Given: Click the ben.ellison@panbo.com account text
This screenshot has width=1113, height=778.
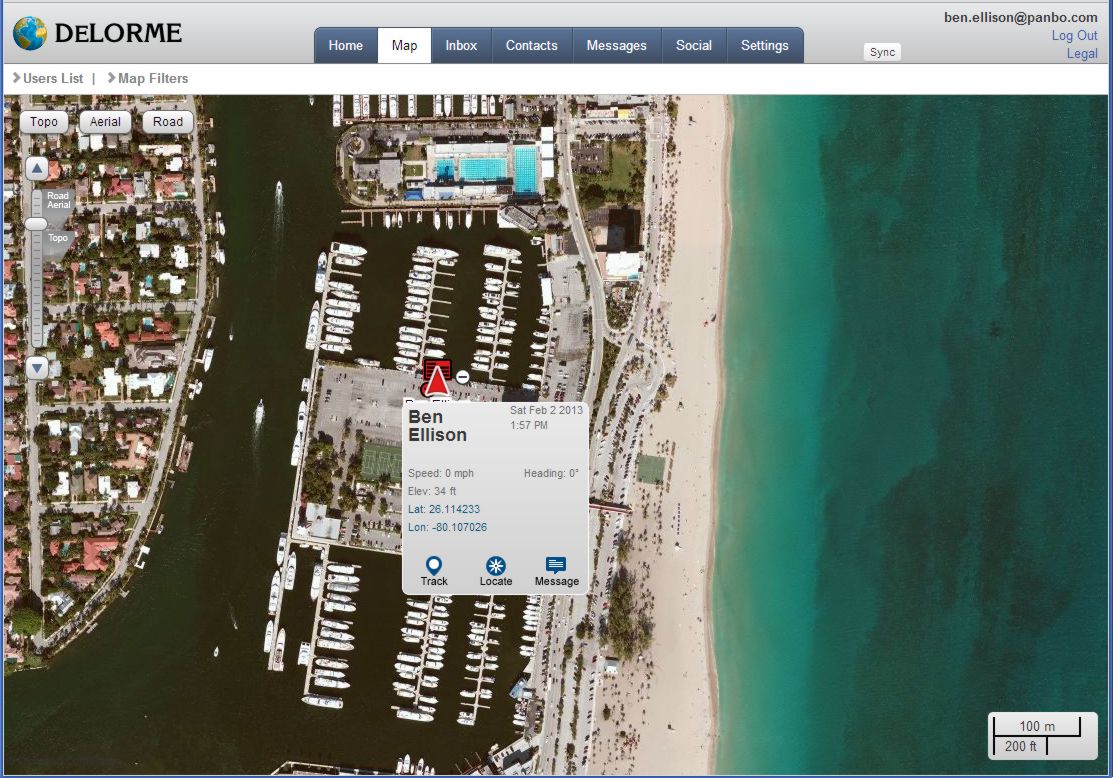Looking at the screenshot, I should 1021,17.
